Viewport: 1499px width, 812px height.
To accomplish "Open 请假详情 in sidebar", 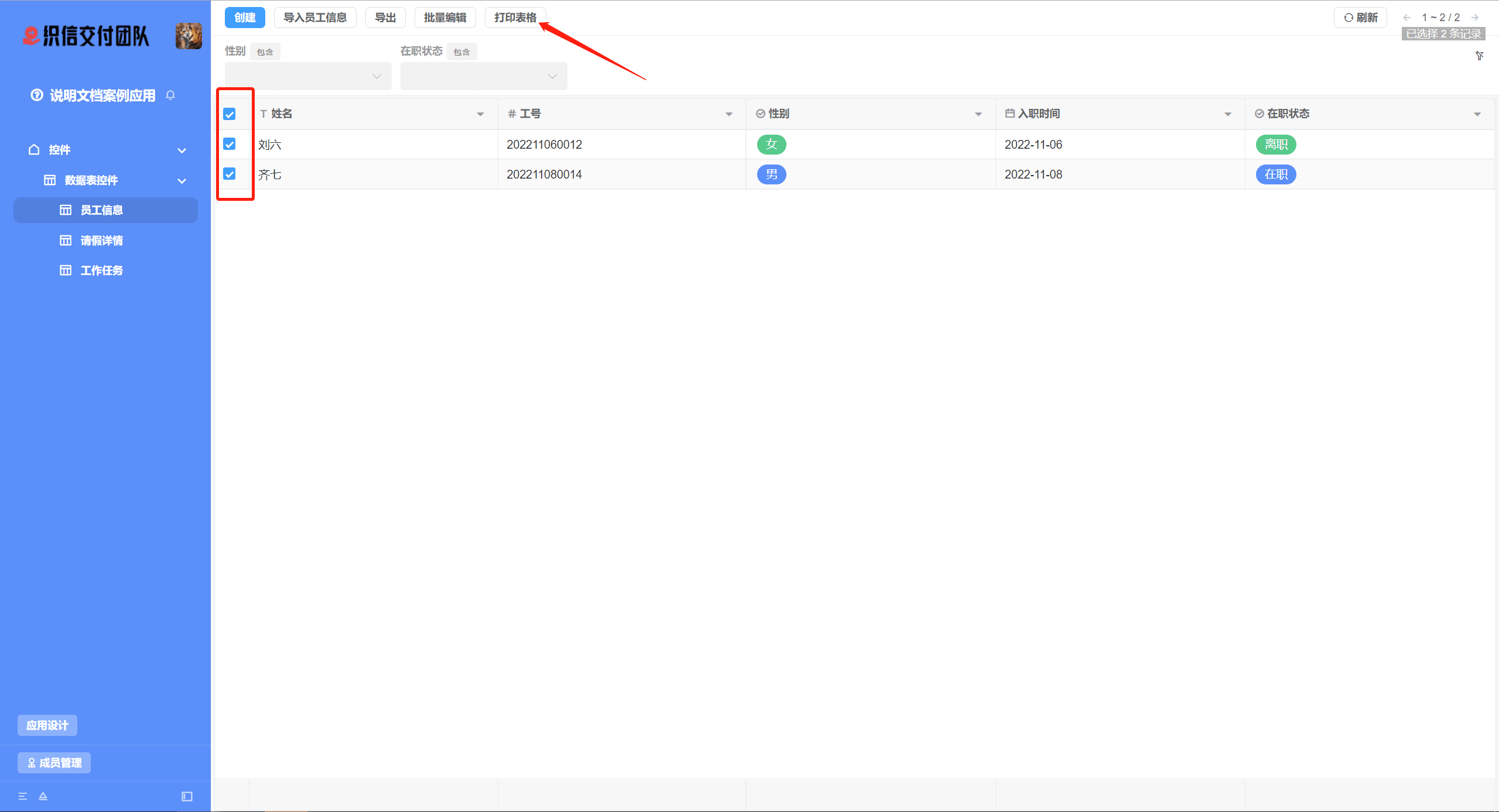I will (x=101, y=241).
